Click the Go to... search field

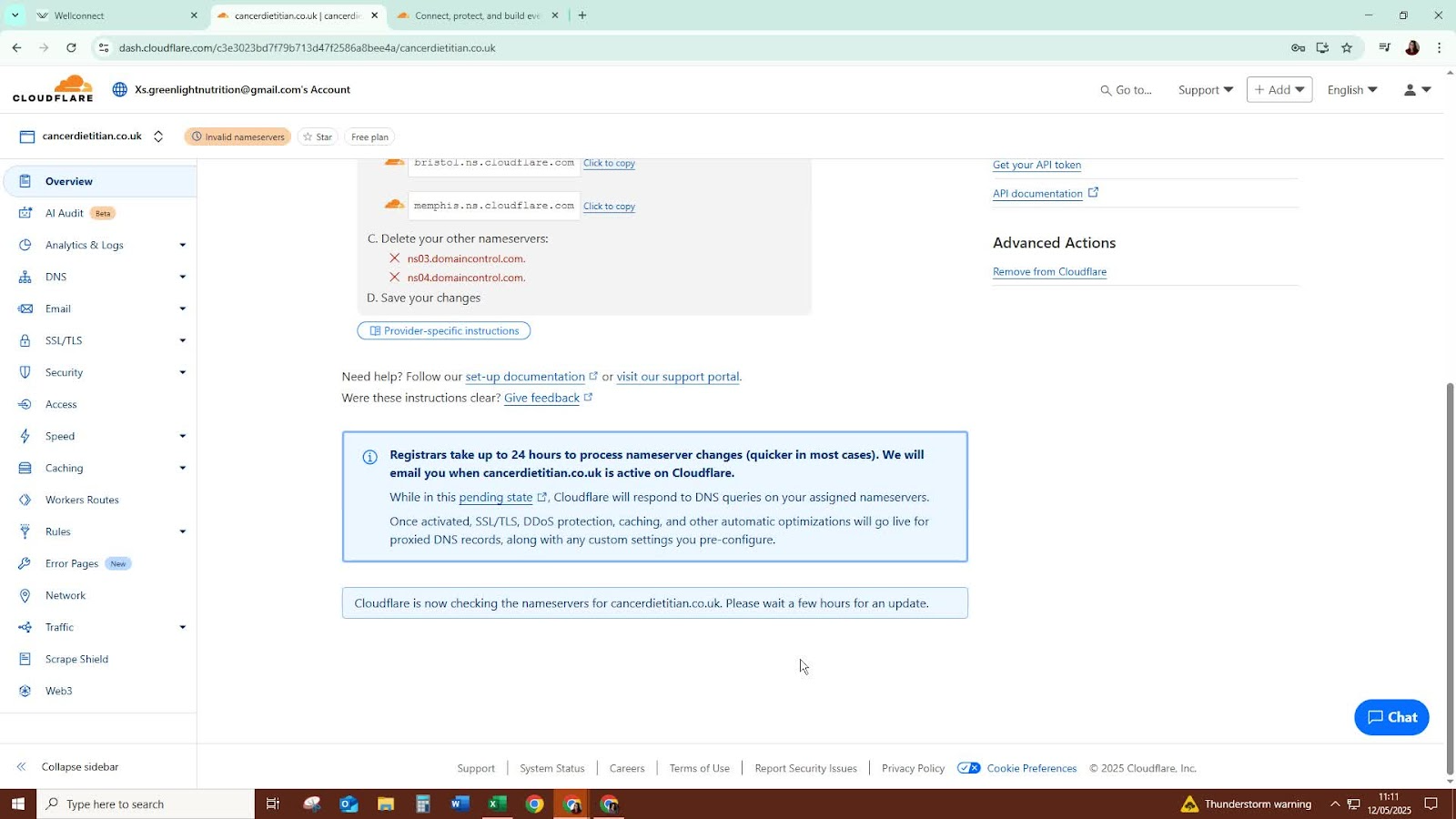(x=1126, y=90)
